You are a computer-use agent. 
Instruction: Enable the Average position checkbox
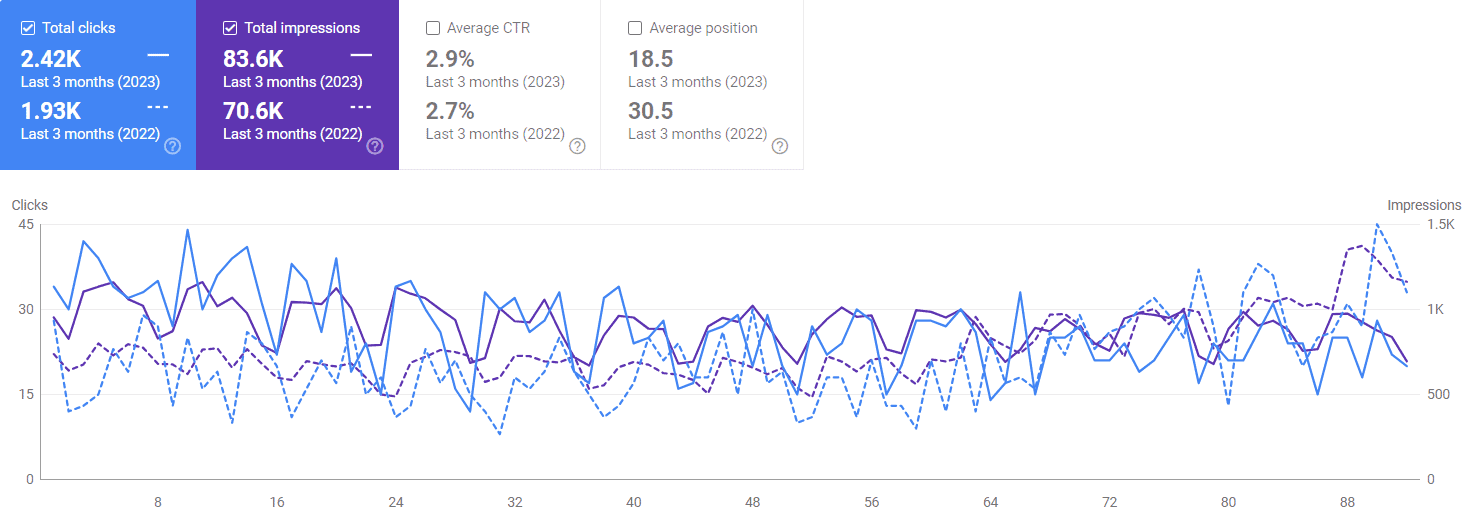pyautogui.click(x=635, y=28)
